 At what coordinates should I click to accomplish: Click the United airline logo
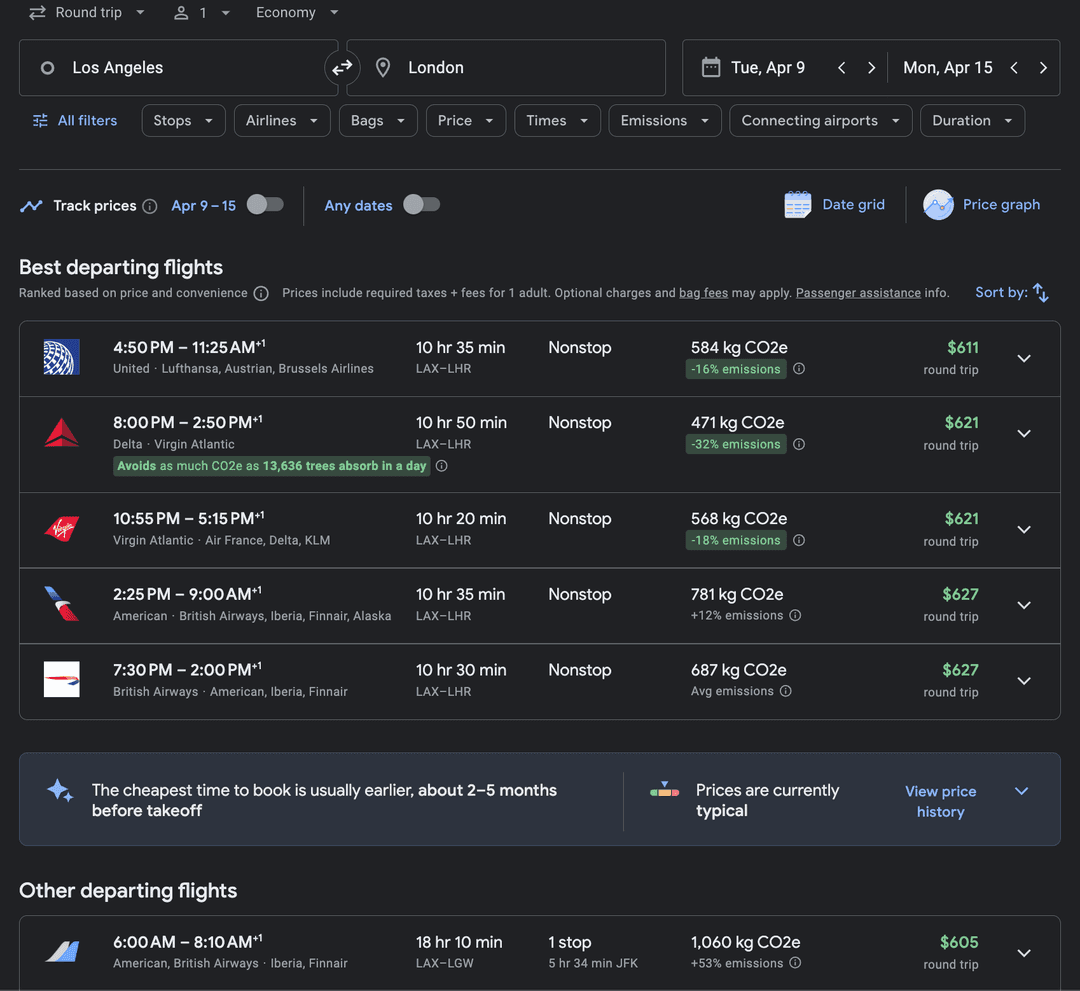(x=61, y=357)
